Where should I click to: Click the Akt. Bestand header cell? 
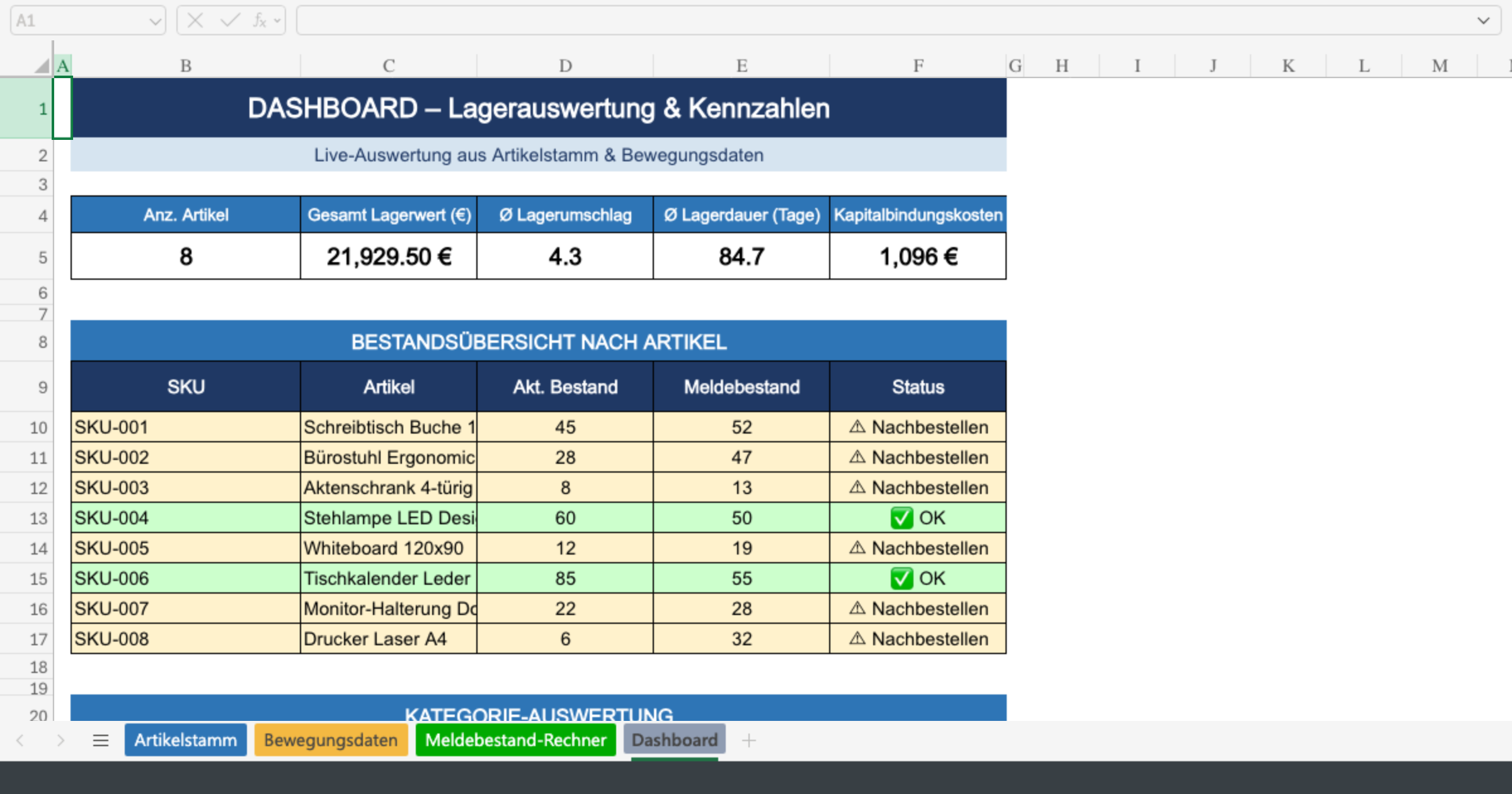click(565, 387)
